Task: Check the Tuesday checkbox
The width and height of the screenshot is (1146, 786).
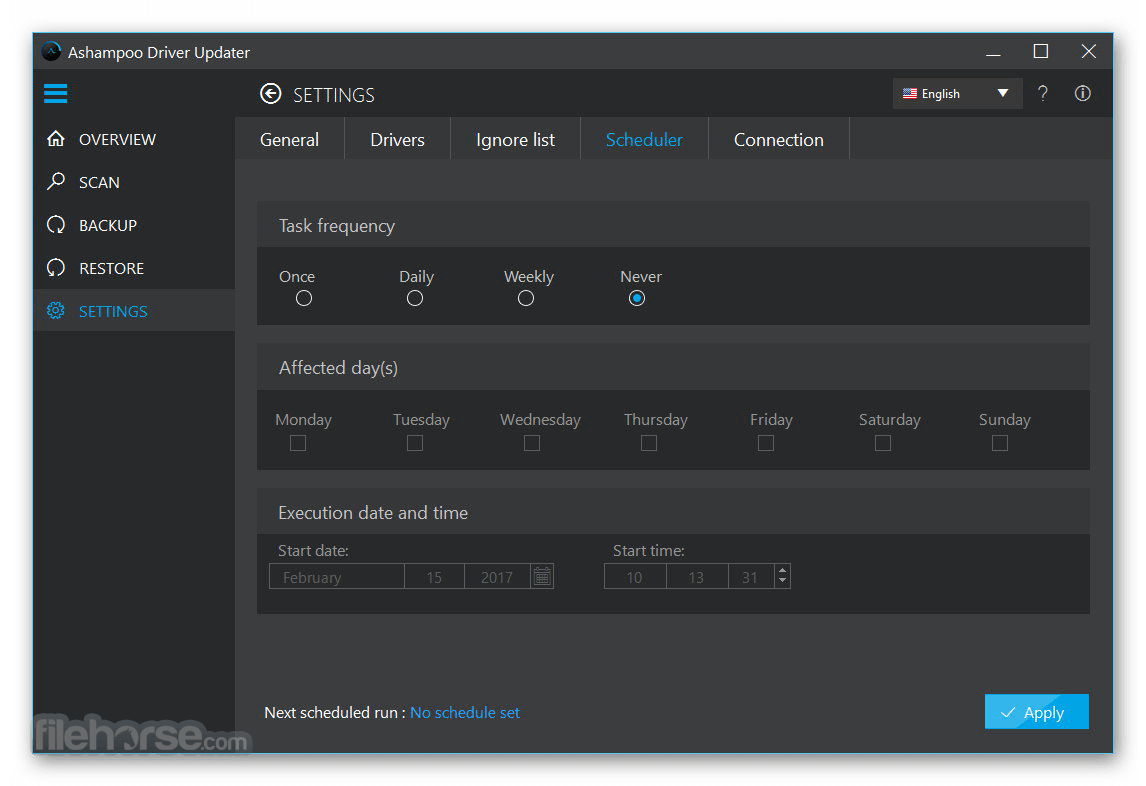Action: [414, 443]
